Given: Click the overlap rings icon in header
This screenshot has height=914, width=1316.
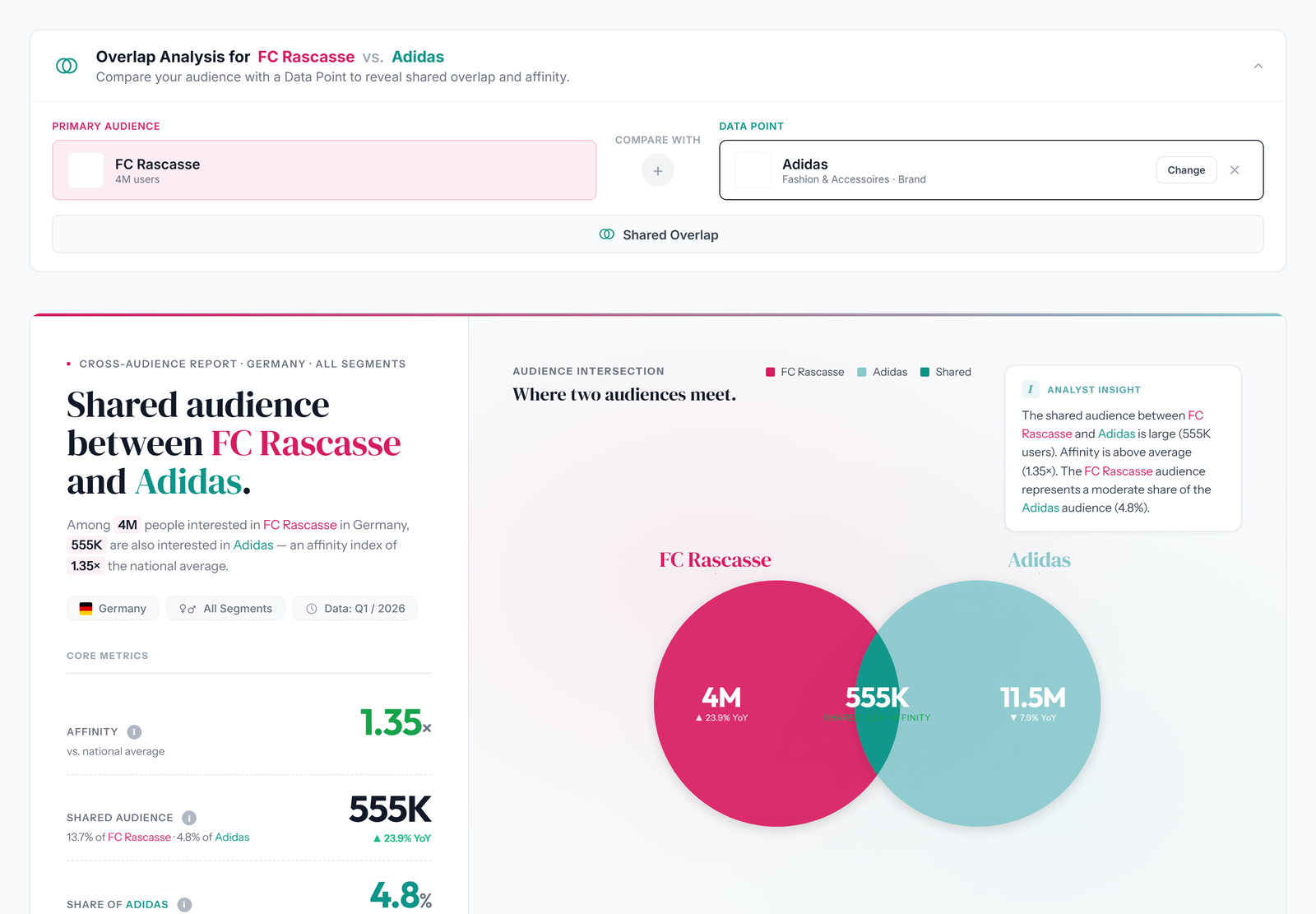Looking at the screenshot, I should click(x=67, y=66).
